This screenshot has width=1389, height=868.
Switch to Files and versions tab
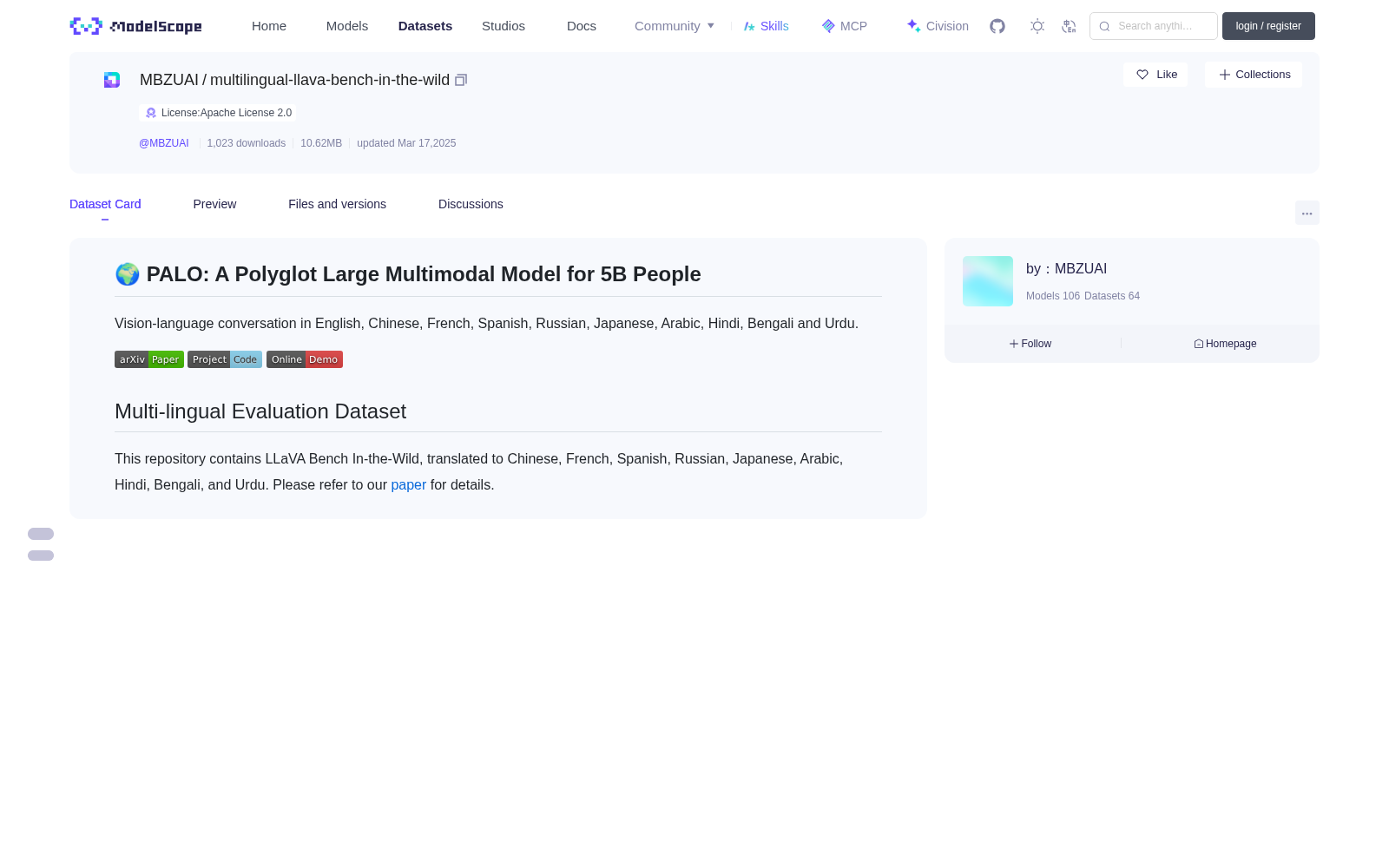[337, 204]
